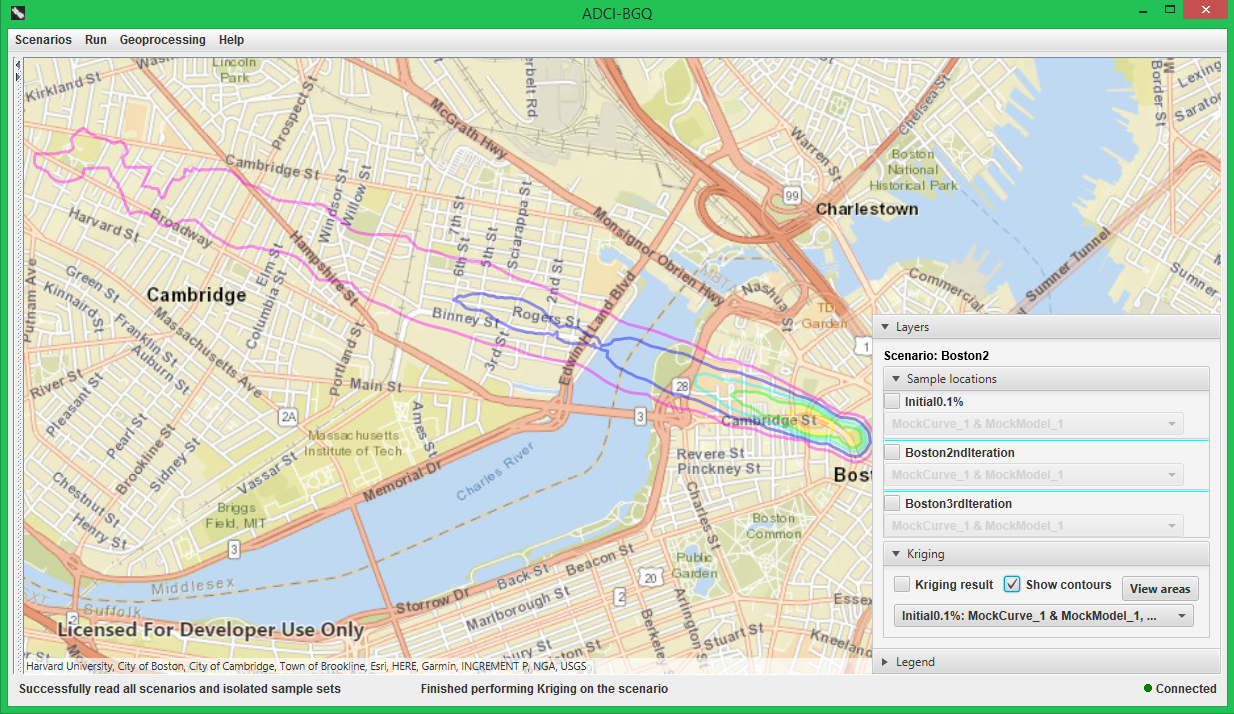Open the Run menu

point(96,40)
